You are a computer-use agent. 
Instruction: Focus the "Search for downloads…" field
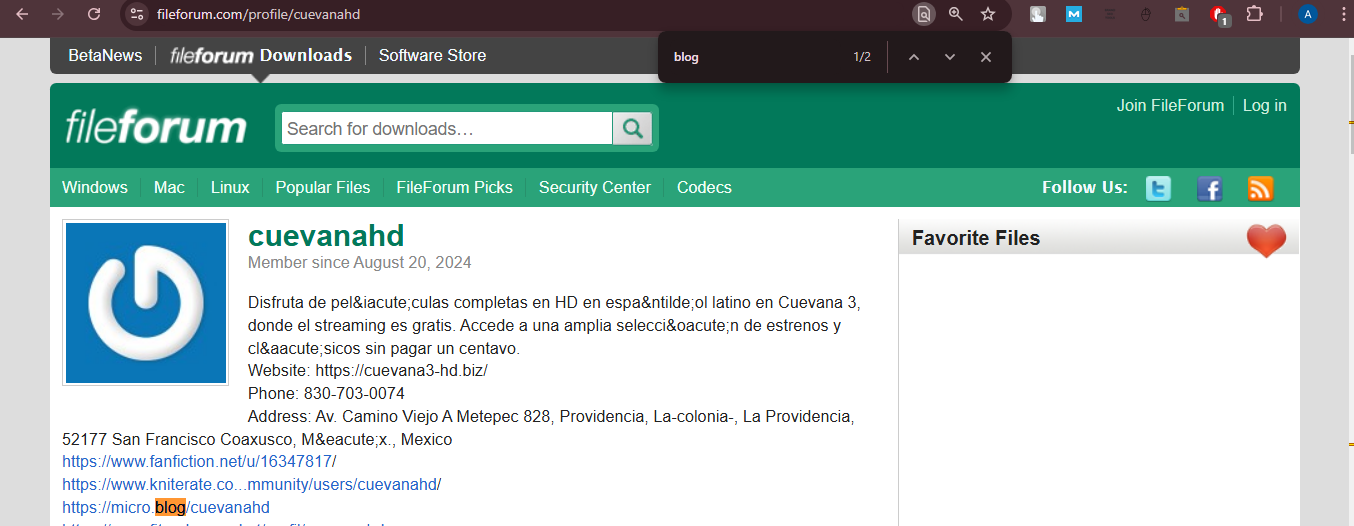(447, 128)
